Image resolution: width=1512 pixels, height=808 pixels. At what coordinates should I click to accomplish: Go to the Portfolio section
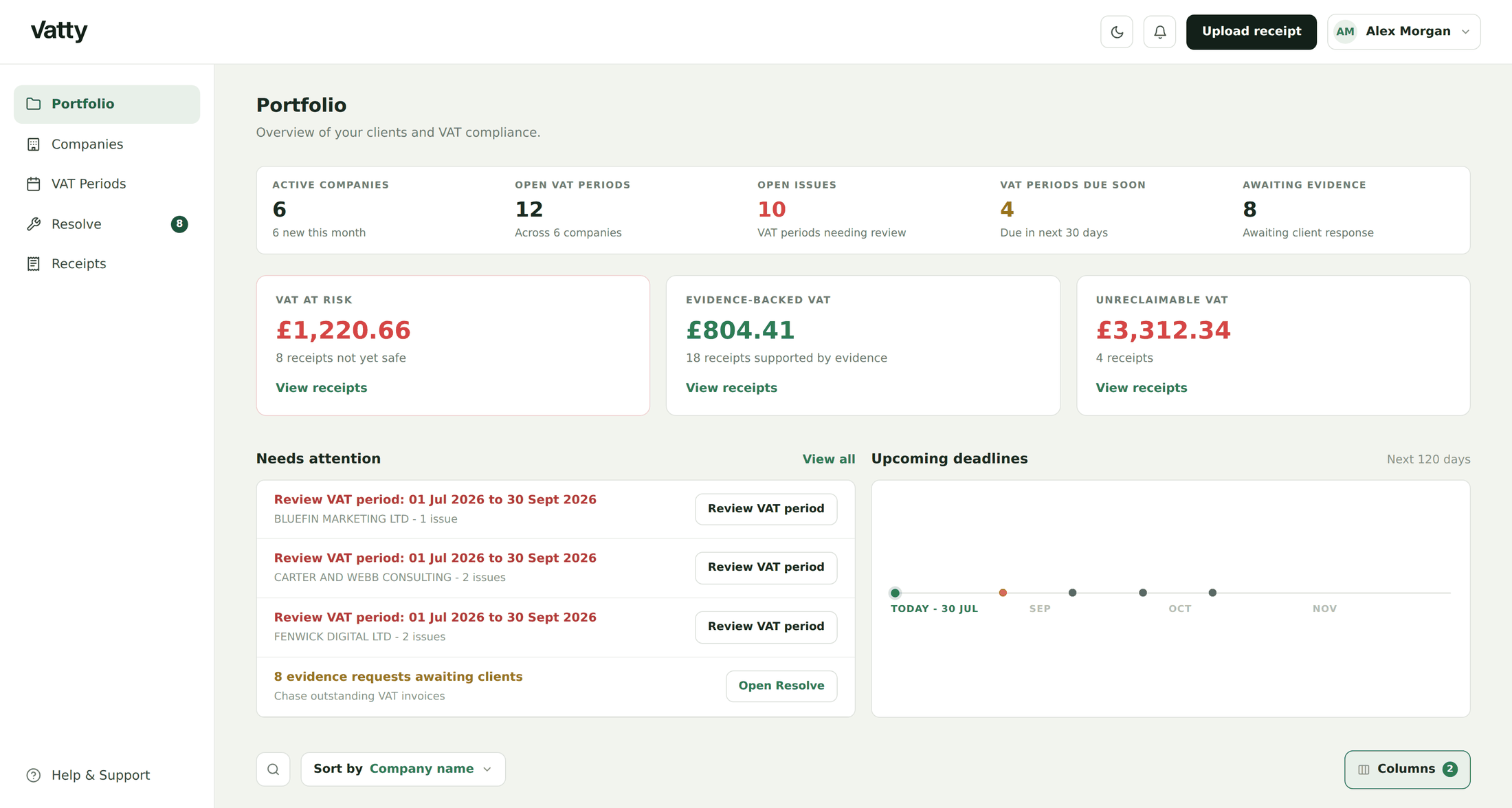(107, 104)
